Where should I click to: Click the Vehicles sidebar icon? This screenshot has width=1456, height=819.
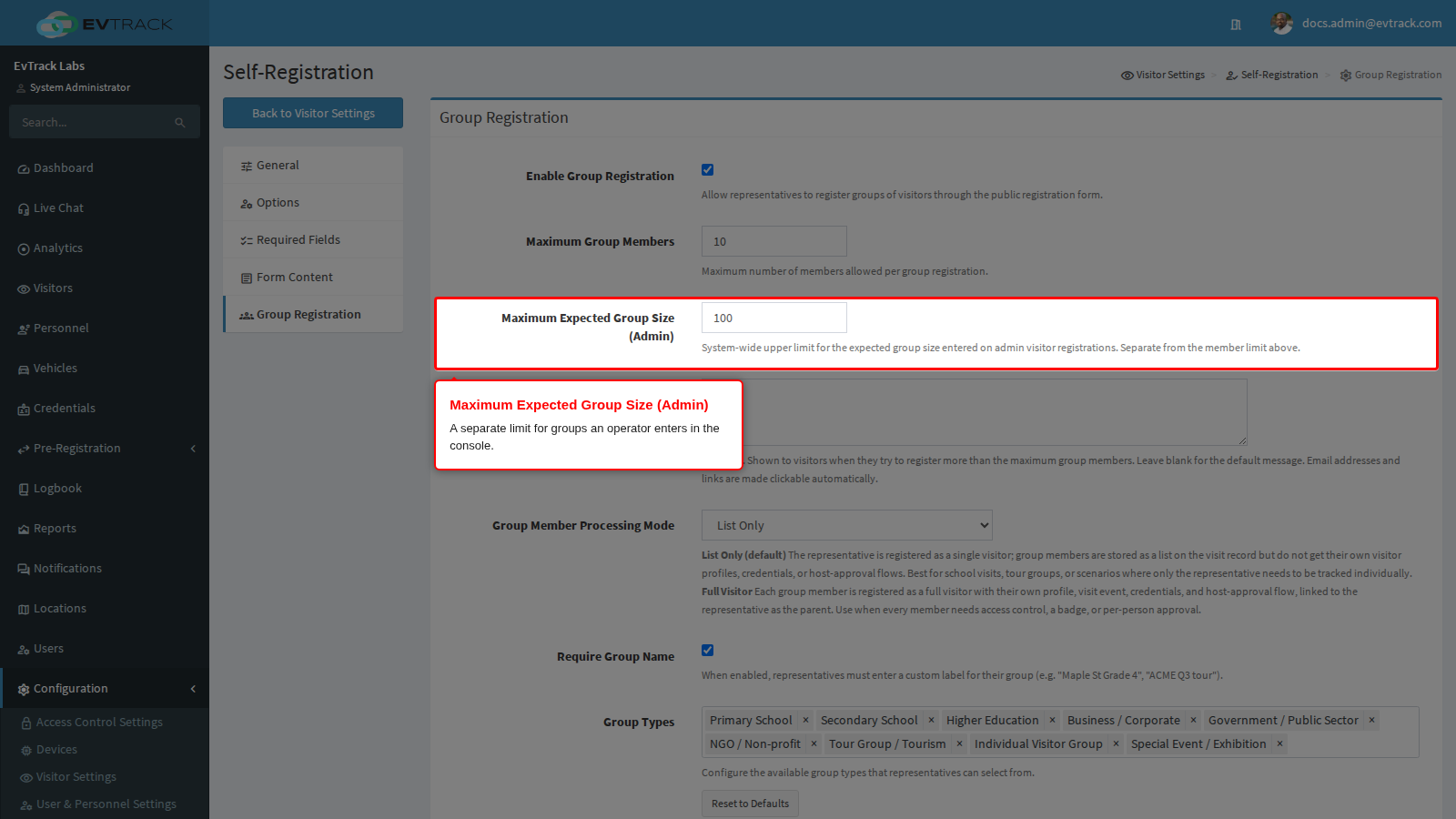click(x=24, y=369)
